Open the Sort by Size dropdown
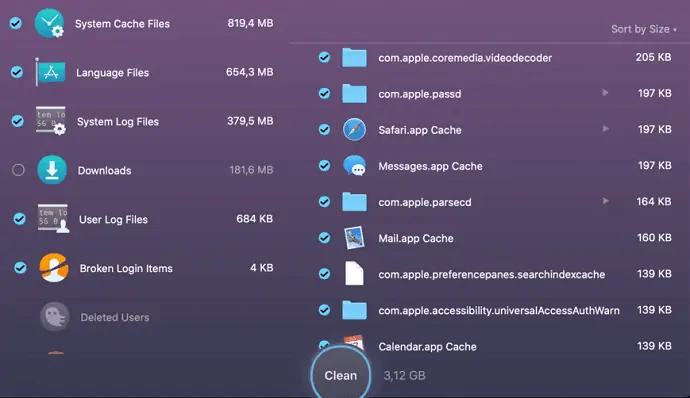This screenshot has height=398, width=690. tap(644, 29)
